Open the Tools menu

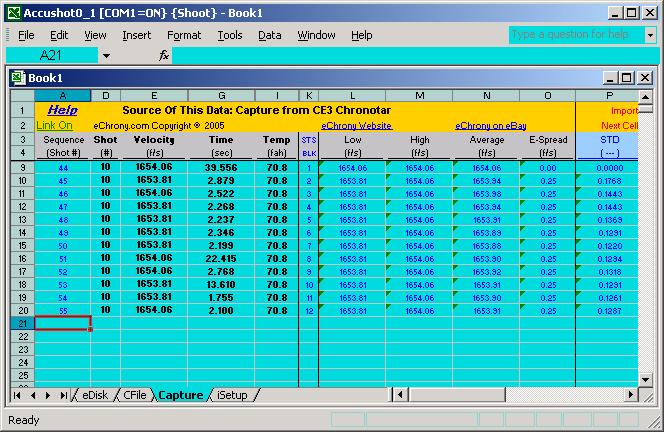[x=230, y=35]
